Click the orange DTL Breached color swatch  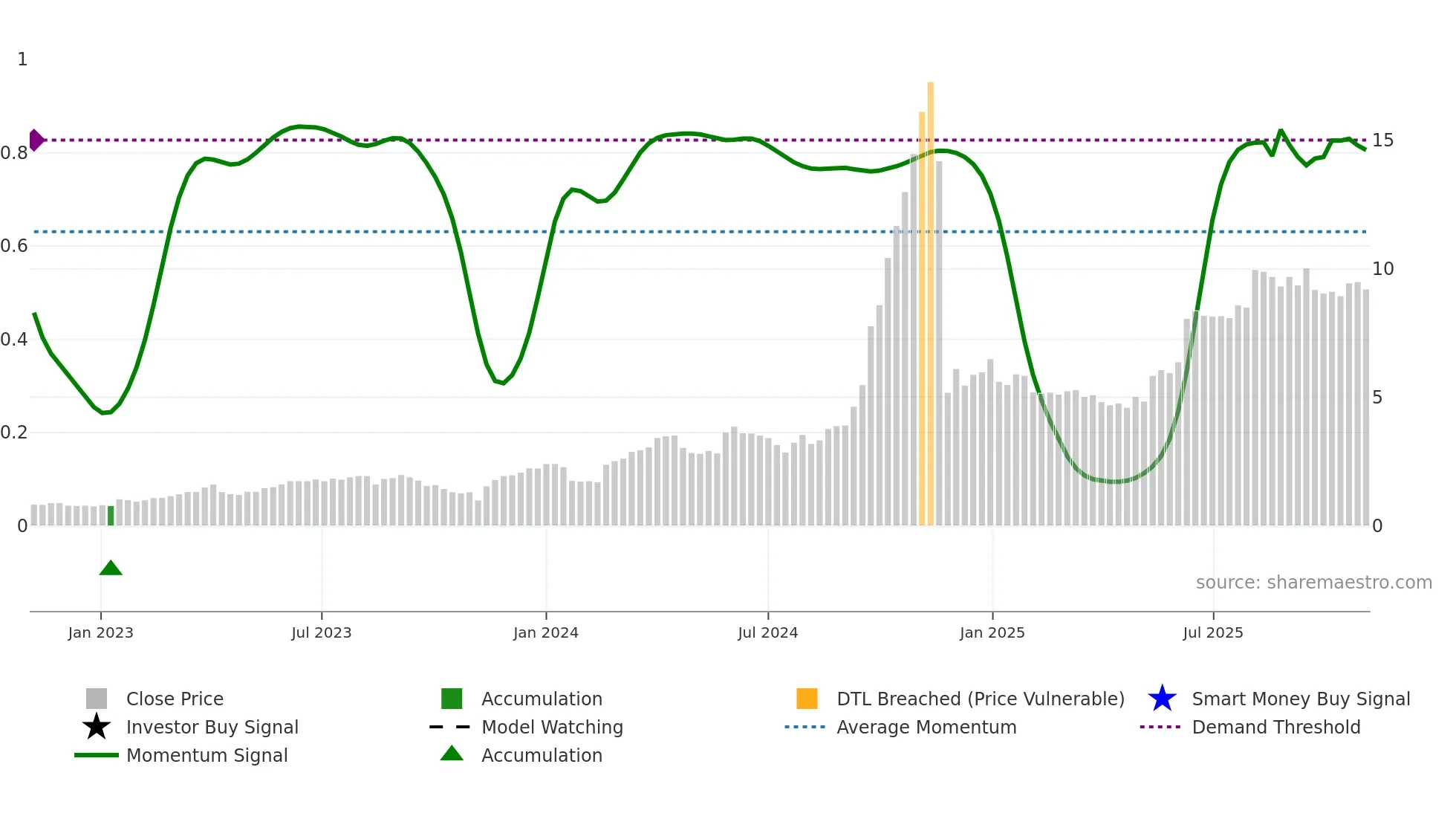[807, 699]
